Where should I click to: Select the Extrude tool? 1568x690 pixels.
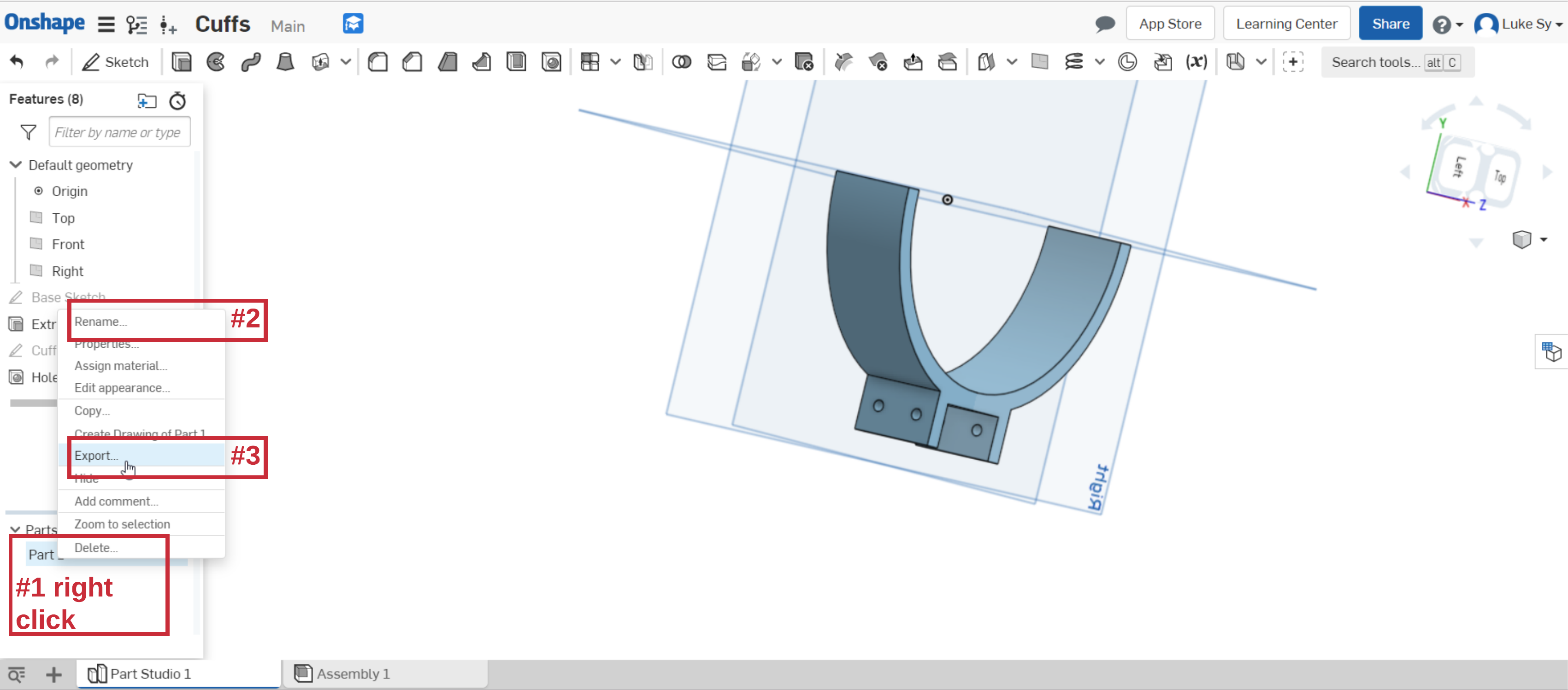click(x=182, y=62)
